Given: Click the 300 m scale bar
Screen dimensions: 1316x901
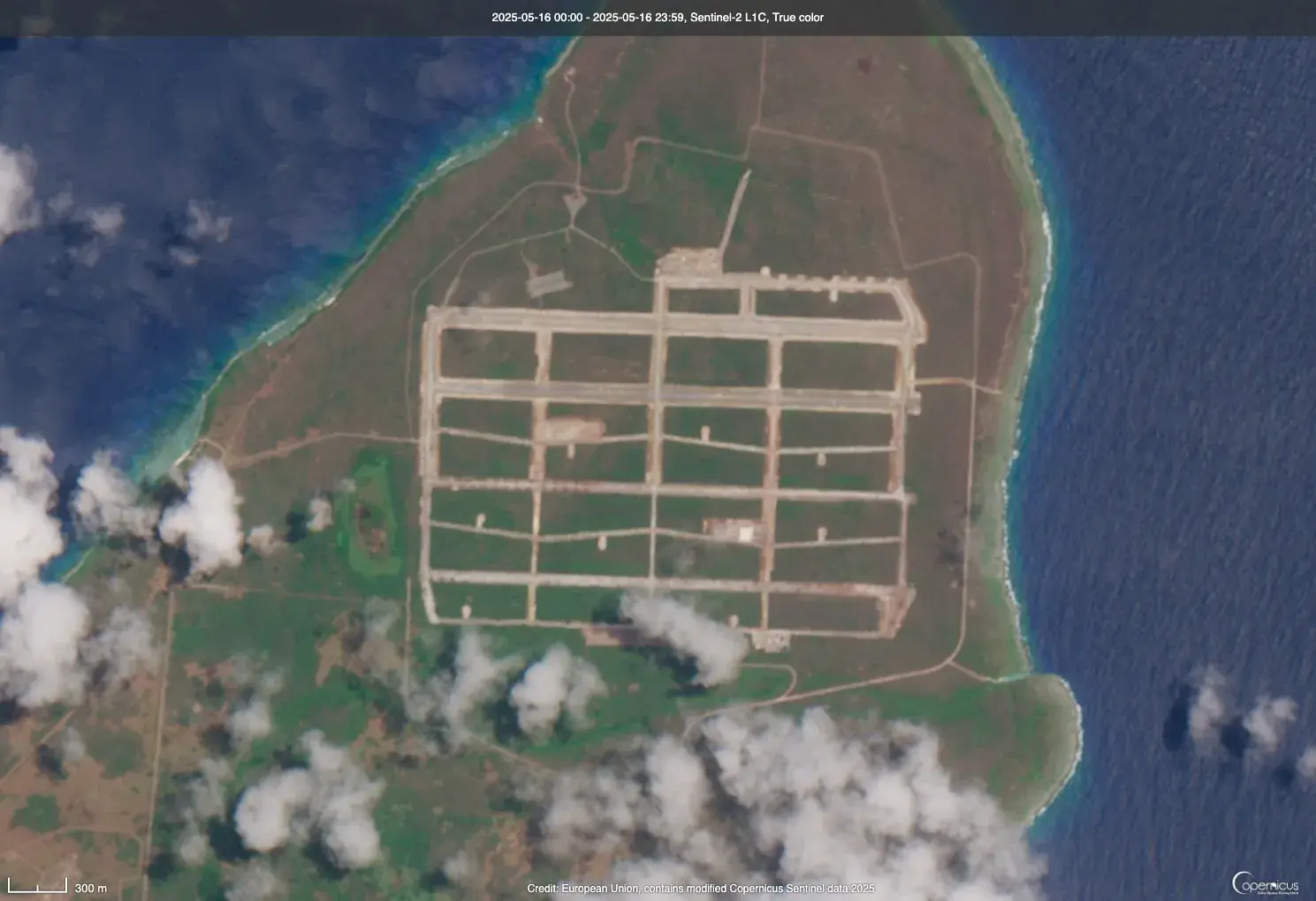Looking at the screenshot, I should 38,886.
